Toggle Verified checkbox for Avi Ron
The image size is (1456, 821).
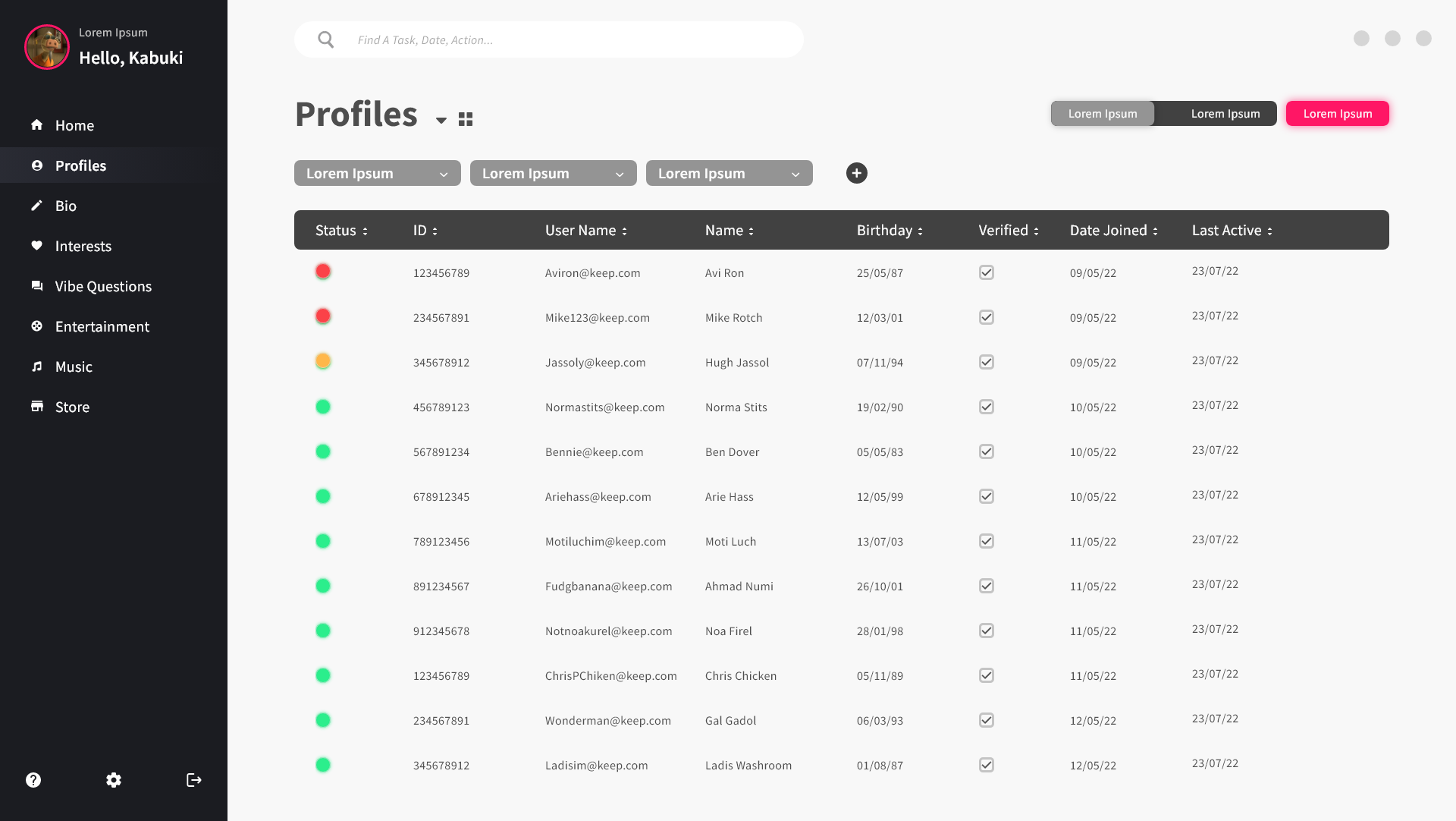pos(986,272)
